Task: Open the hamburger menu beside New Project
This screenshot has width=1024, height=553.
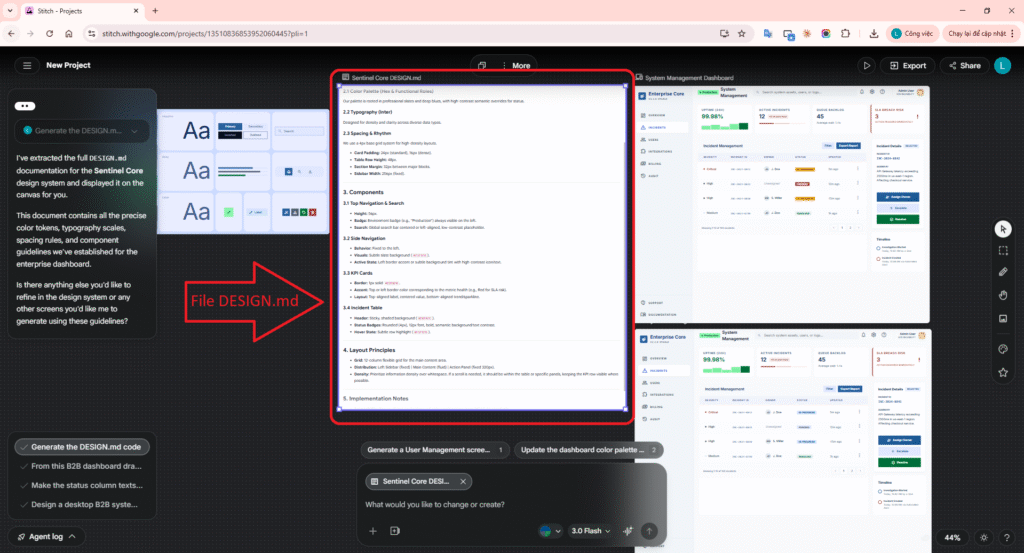Action: (25, 65)
